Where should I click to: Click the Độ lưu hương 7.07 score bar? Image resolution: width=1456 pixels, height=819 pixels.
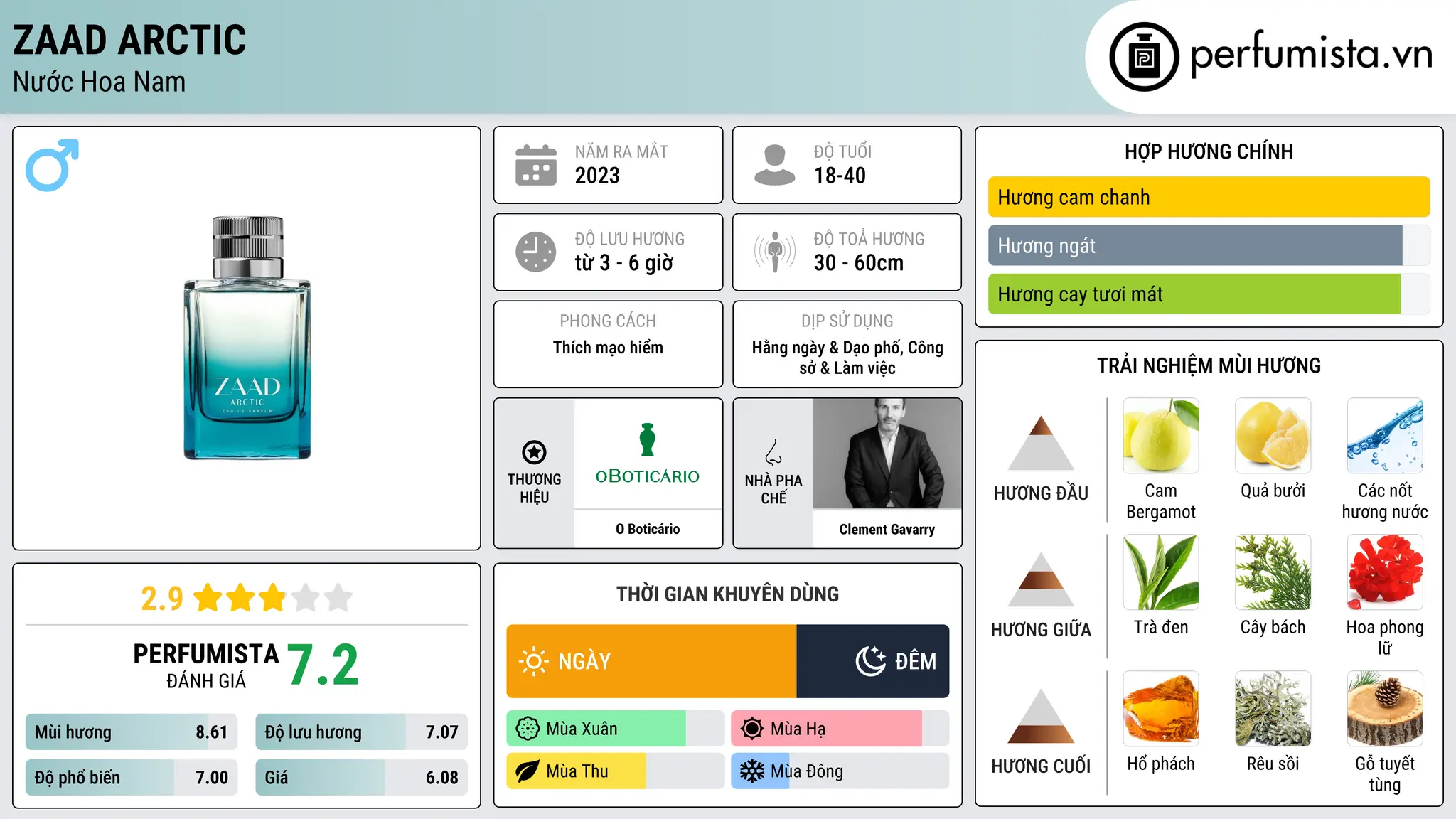click(361, 732)
